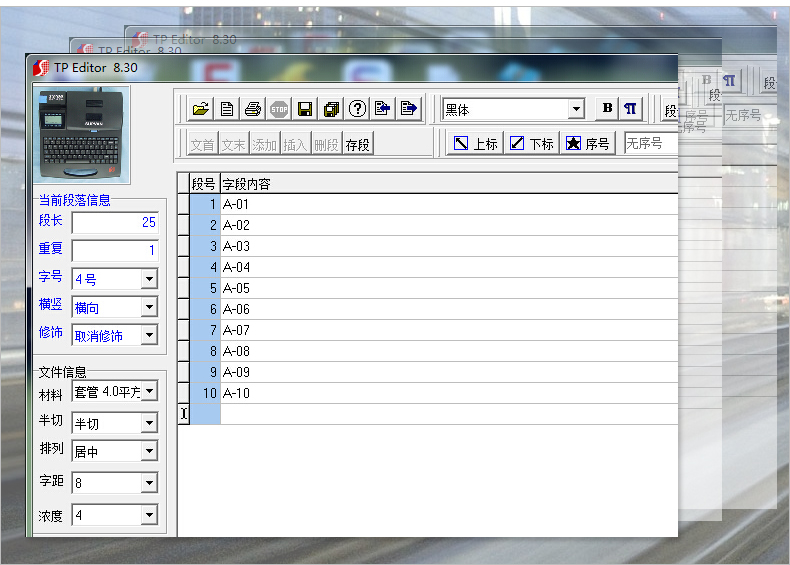Click the import icon with left arrow

tap(382, 109)
